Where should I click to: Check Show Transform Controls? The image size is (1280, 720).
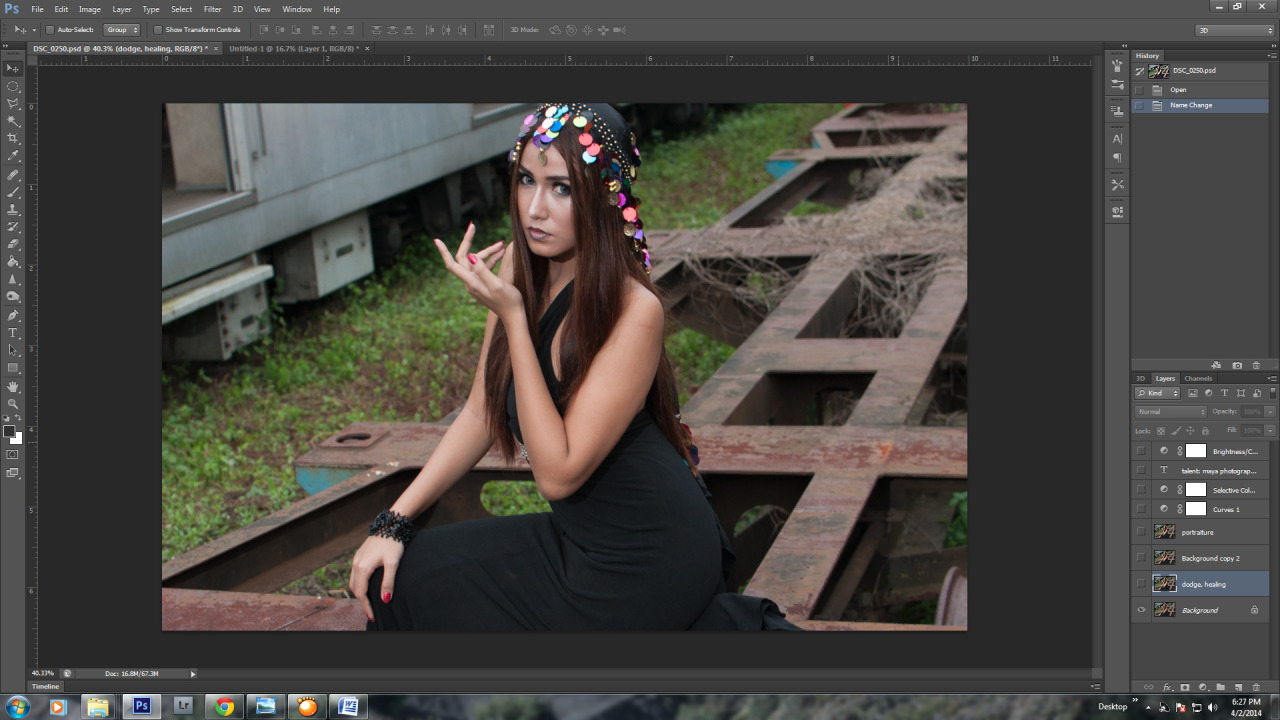pyautogui.click(x=158, y=30)
